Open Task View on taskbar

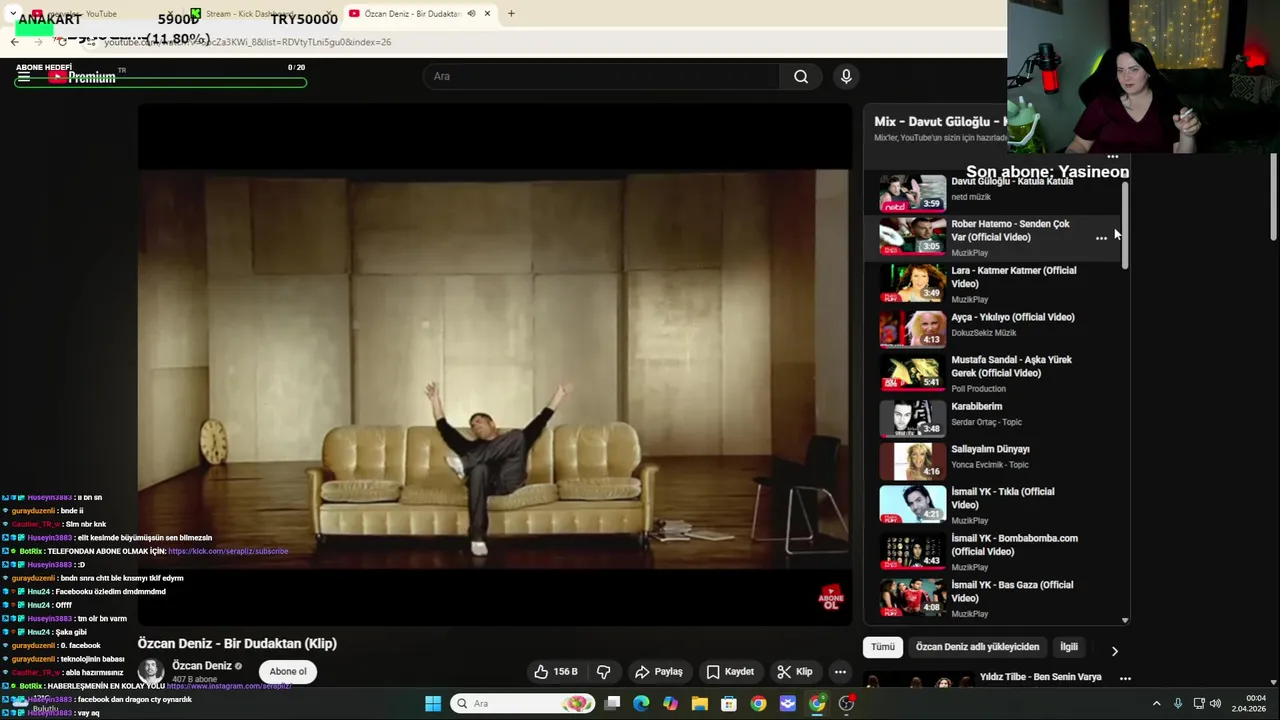612,704
